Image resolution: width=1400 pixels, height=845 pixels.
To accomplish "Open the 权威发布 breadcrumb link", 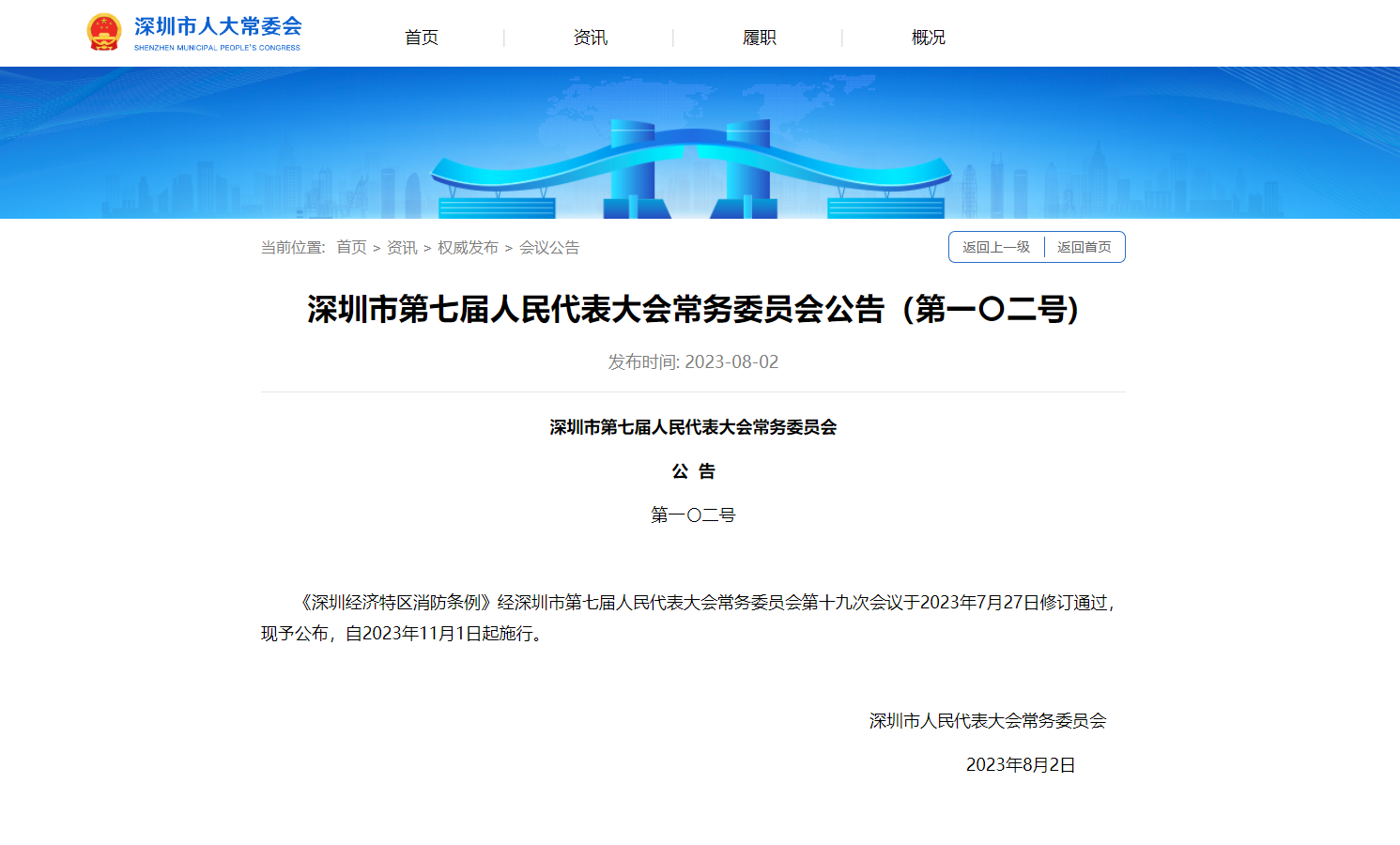I will point(468,247).
